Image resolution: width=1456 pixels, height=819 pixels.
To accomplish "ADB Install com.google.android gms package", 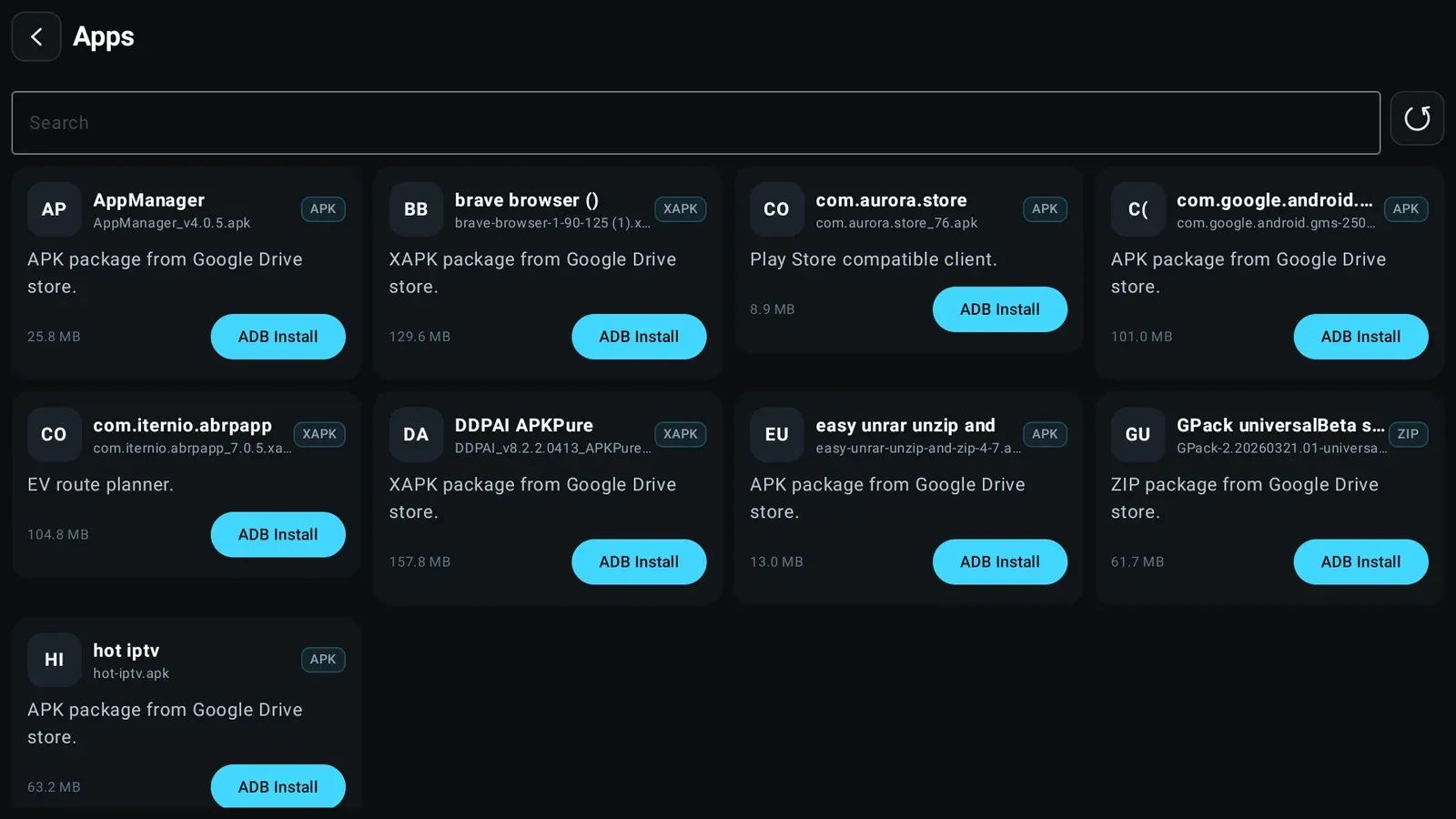I will (x=1360, y=337).
